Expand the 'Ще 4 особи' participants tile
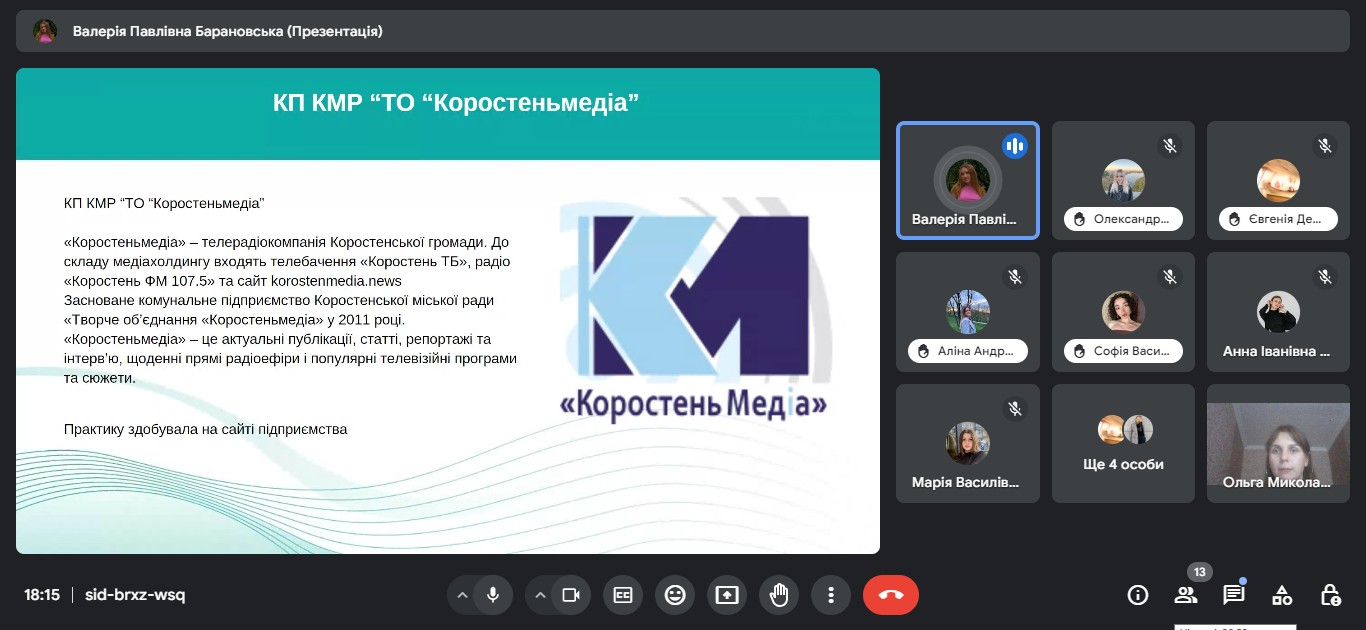 pyautogui.click(x=1123, y=443)
